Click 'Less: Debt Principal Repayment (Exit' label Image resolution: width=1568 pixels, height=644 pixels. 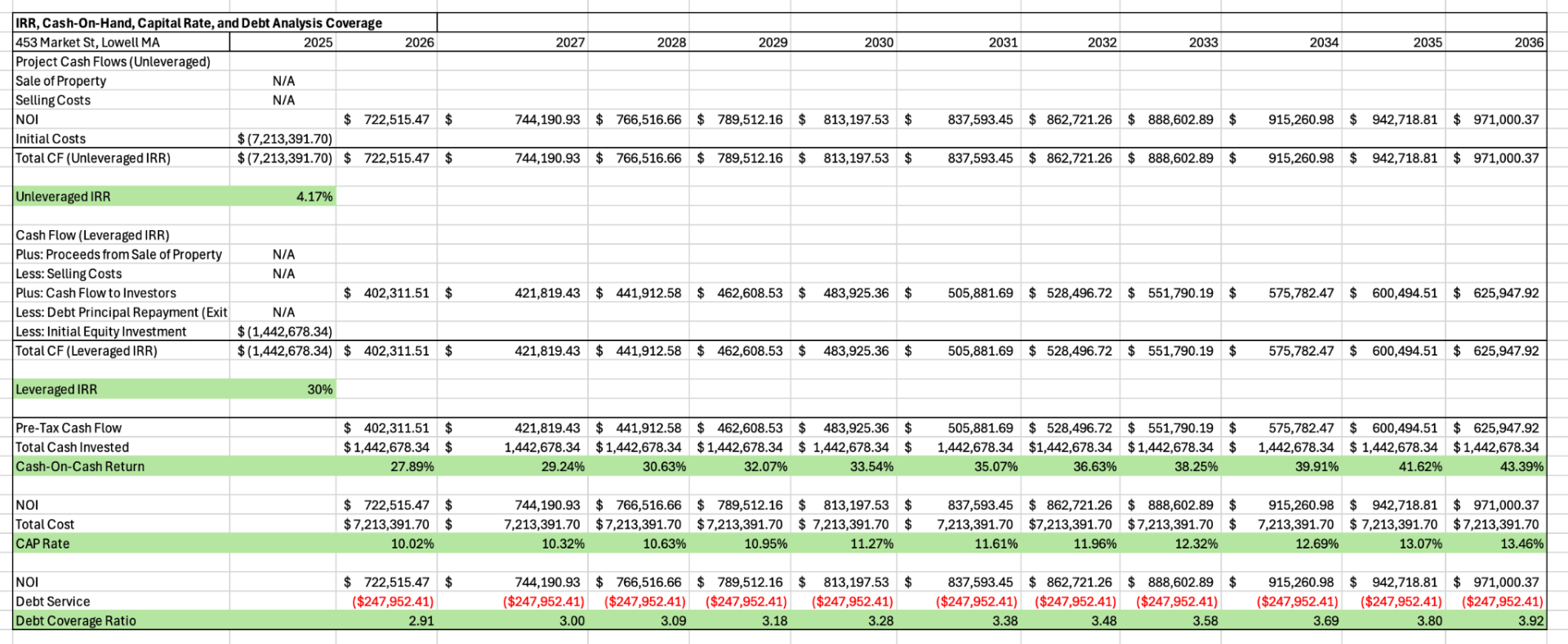pos(121,313)
